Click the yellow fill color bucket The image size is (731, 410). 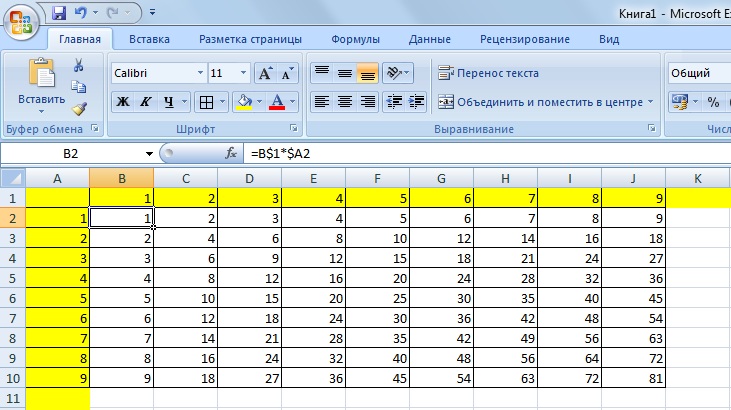[x=244, y=102]
